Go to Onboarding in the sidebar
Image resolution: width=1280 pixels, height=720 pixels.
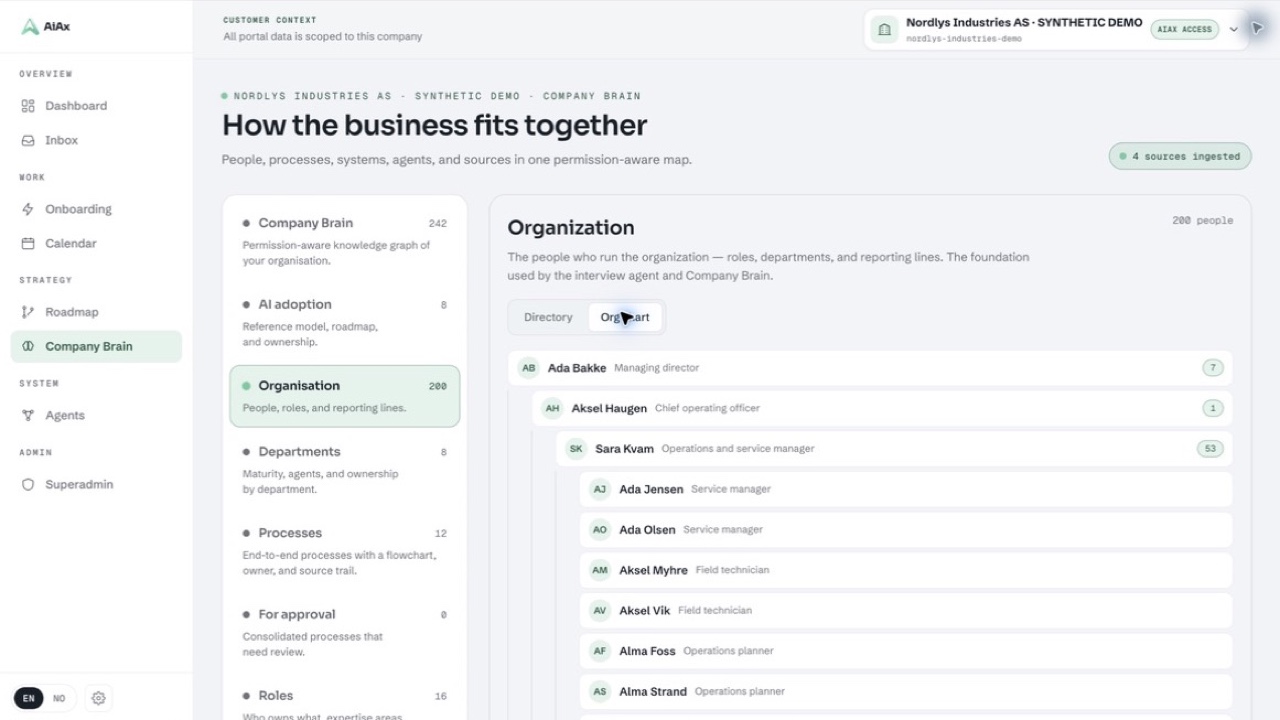point(96,209)
